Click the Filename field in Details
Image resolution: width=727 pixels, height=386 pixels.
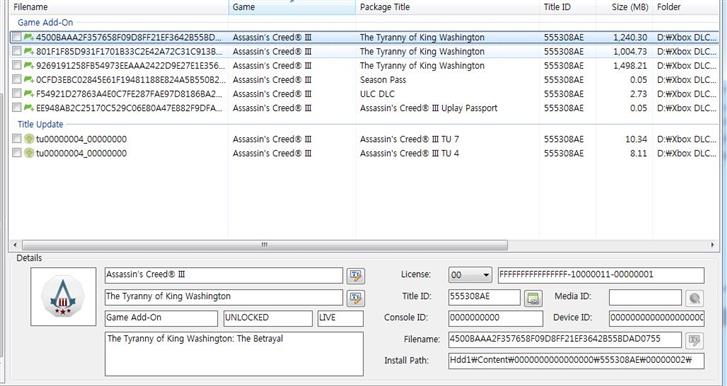pyautogui.click(x=565, y=340)
